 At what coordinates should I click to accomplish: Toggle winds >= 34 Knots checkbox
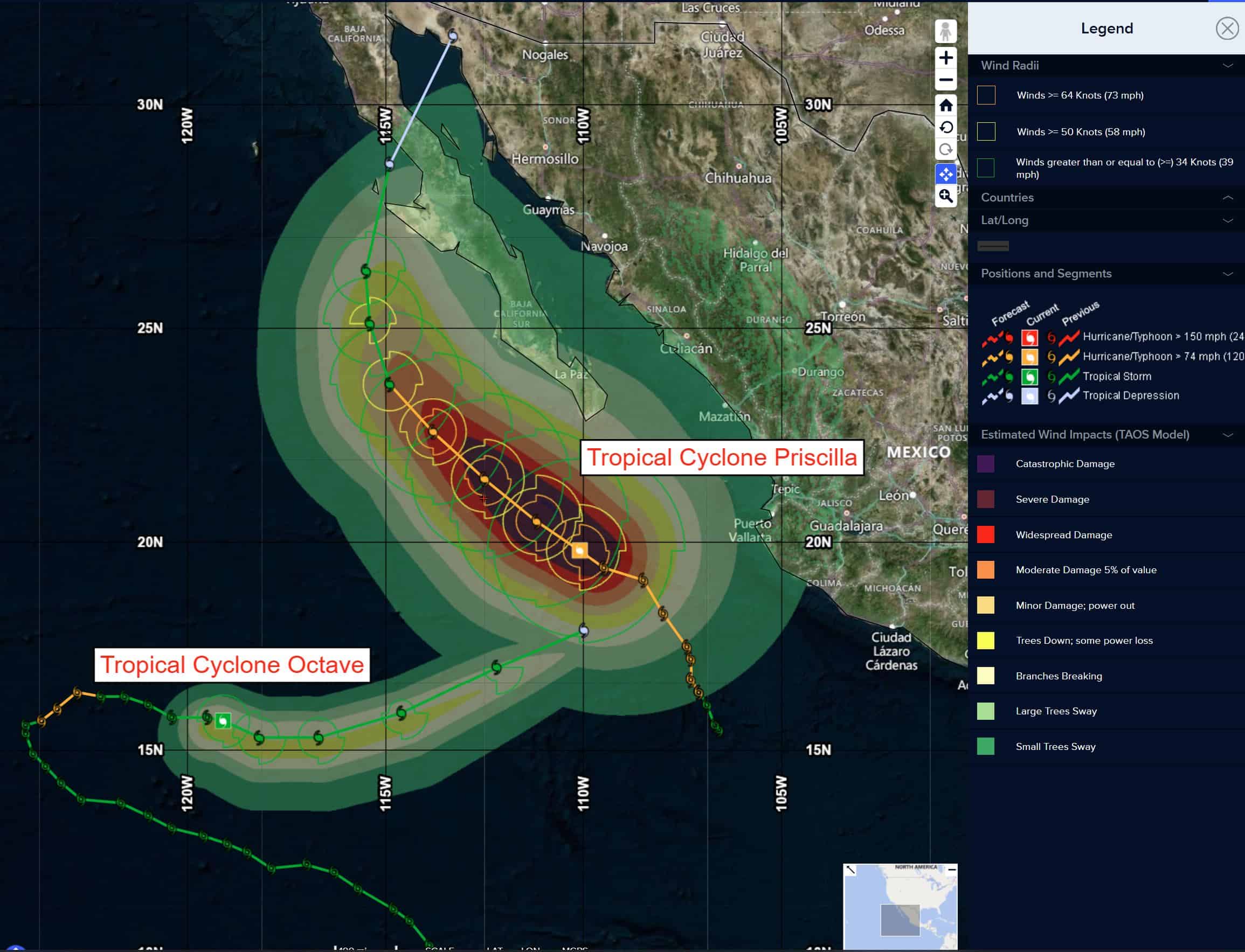click(x=986, y=168)
